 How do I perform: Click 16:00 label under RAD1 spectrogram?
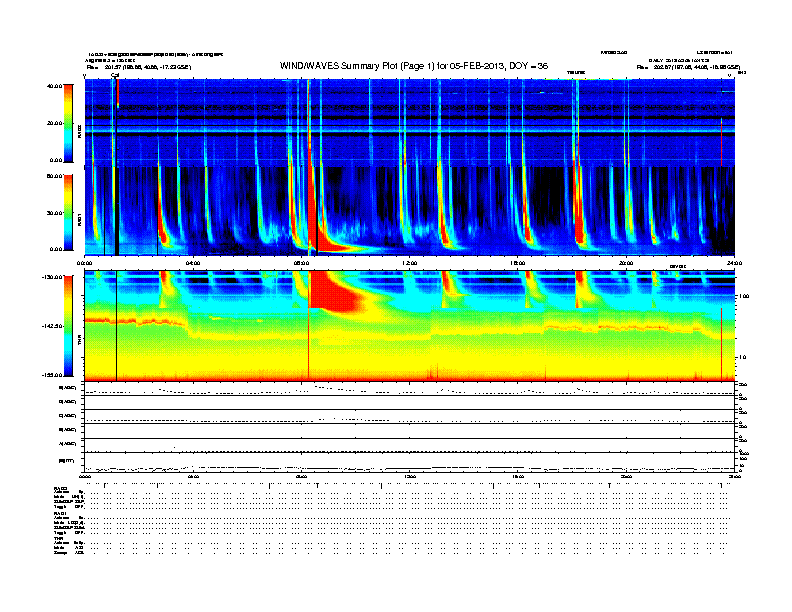518,263
